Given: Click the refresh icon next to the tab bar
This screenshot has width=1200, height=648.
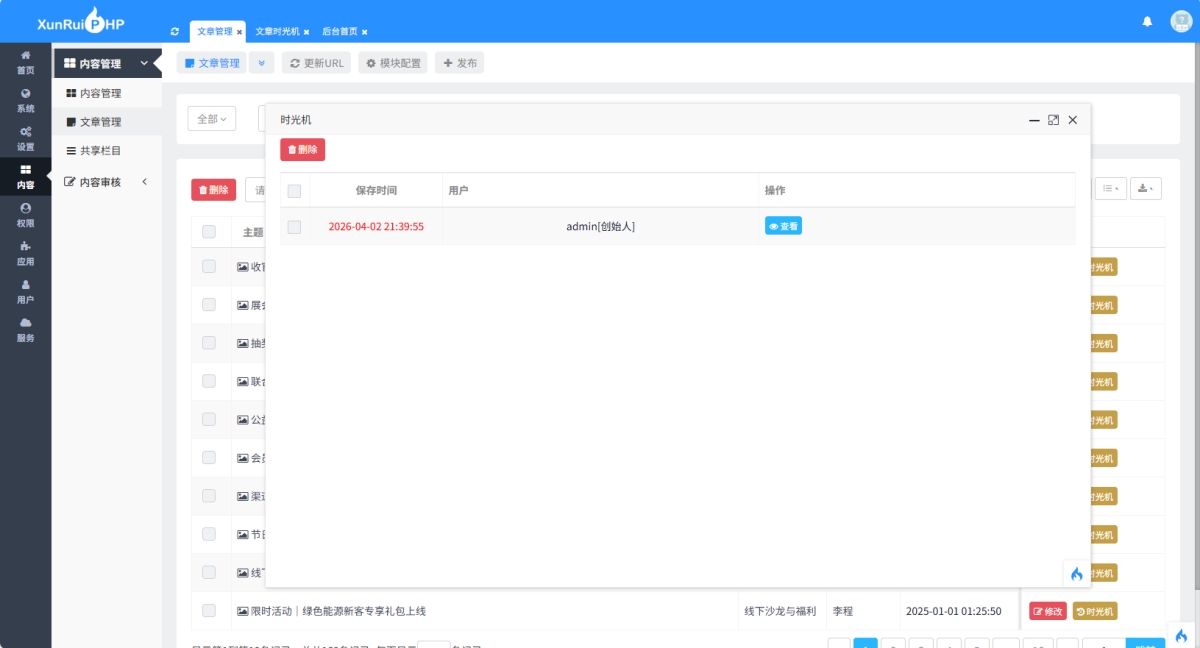Looking at the screenshot, I should [173, 31].
